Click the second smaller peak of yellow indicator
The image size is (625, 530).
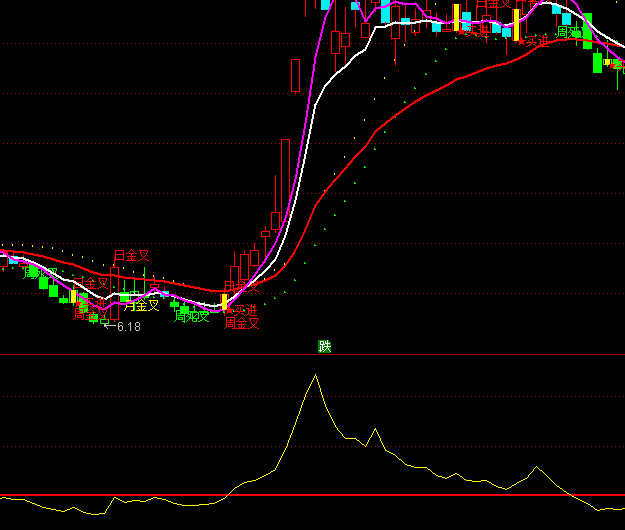click(374, 430)
